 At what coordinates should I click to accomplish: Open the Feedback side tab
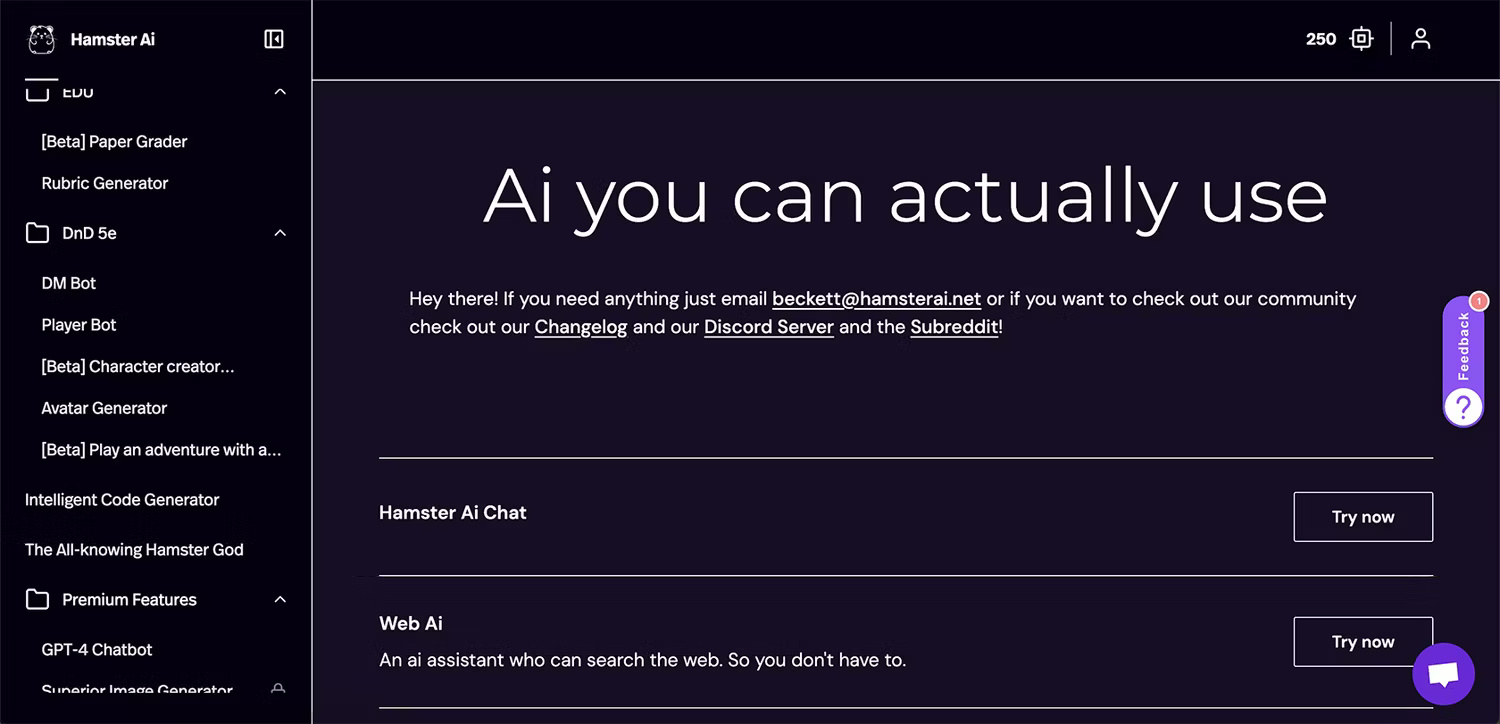tap(1463, 346)
